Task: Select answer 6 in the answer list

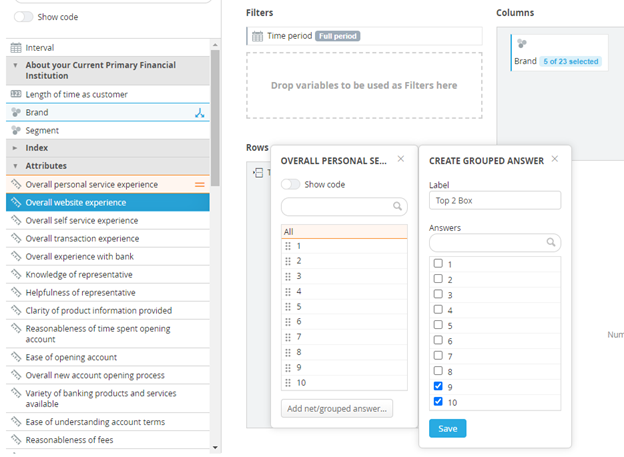Action: 344,322
